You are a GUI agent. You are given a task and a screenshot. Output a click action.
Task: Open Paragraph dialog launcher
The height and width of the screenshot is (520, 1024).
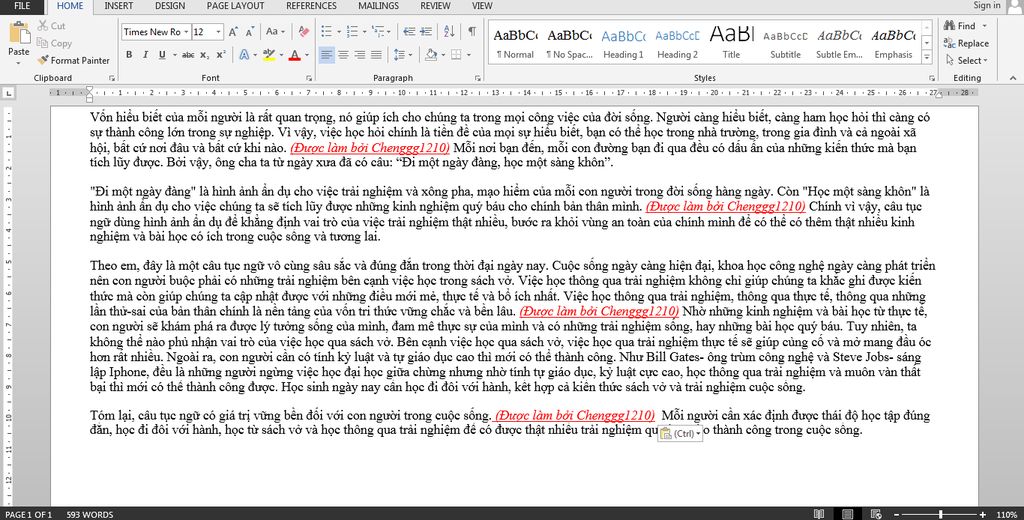[477, 78]
